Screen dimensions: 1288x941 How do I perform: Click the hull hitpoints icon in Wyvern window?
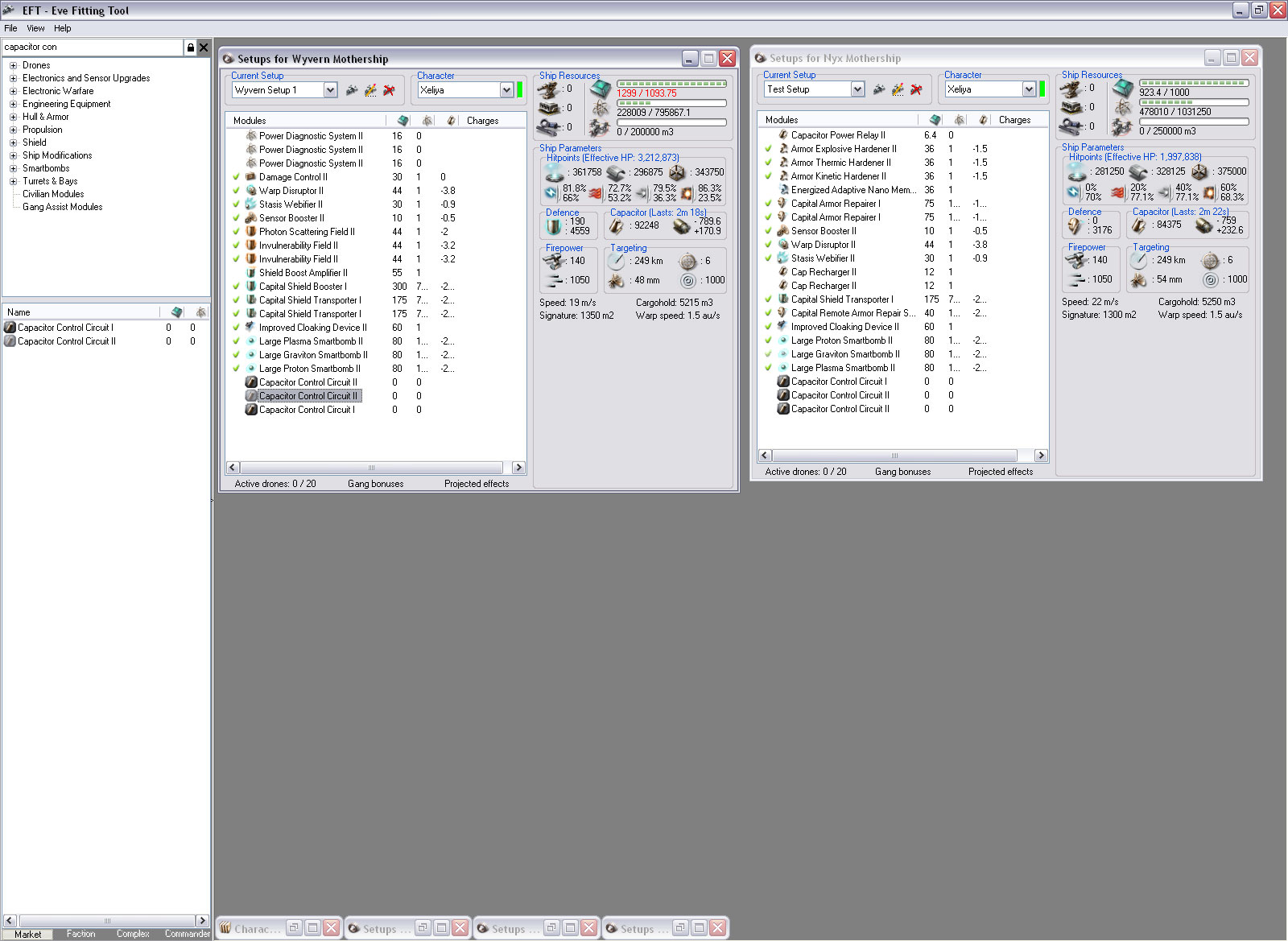point(677,172)
